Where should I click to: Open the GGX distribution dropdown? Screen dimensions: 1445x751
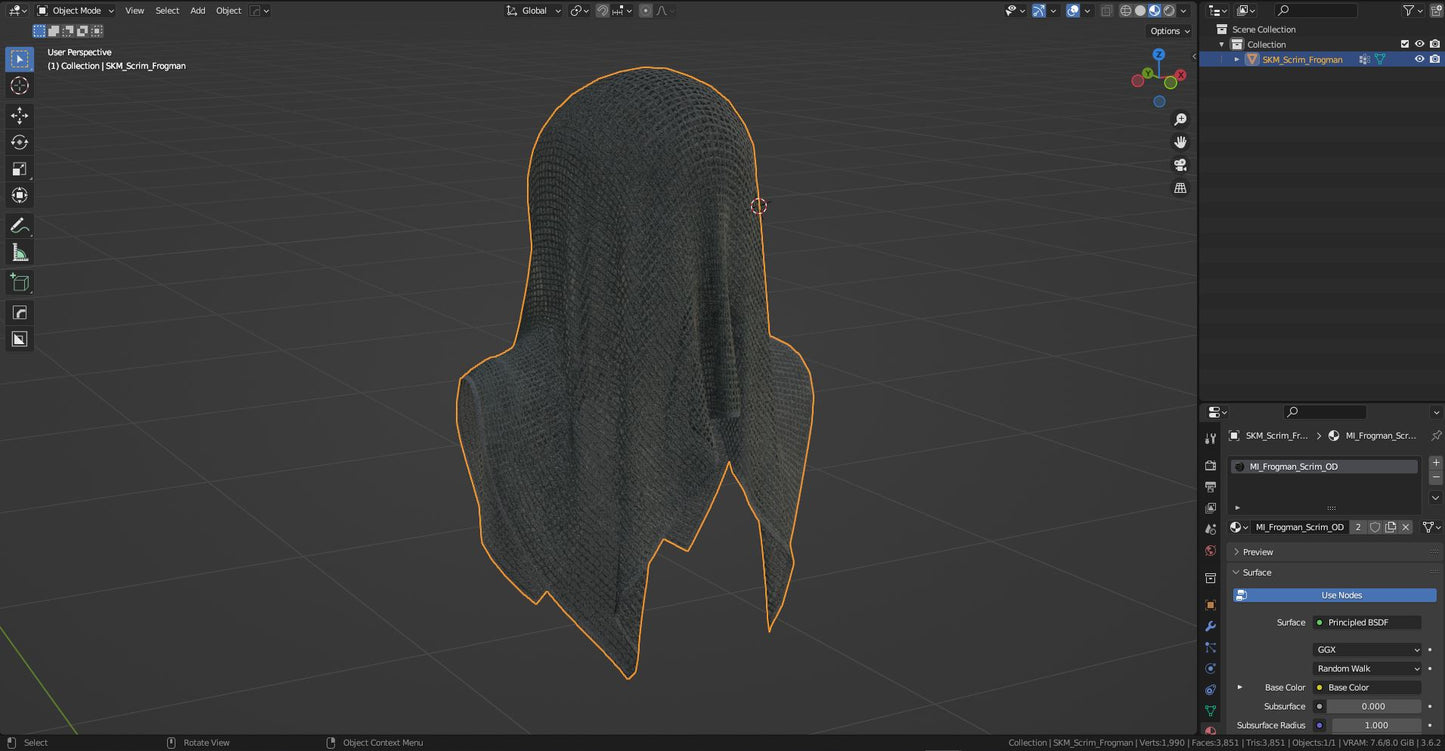[x=1366, y=650]
